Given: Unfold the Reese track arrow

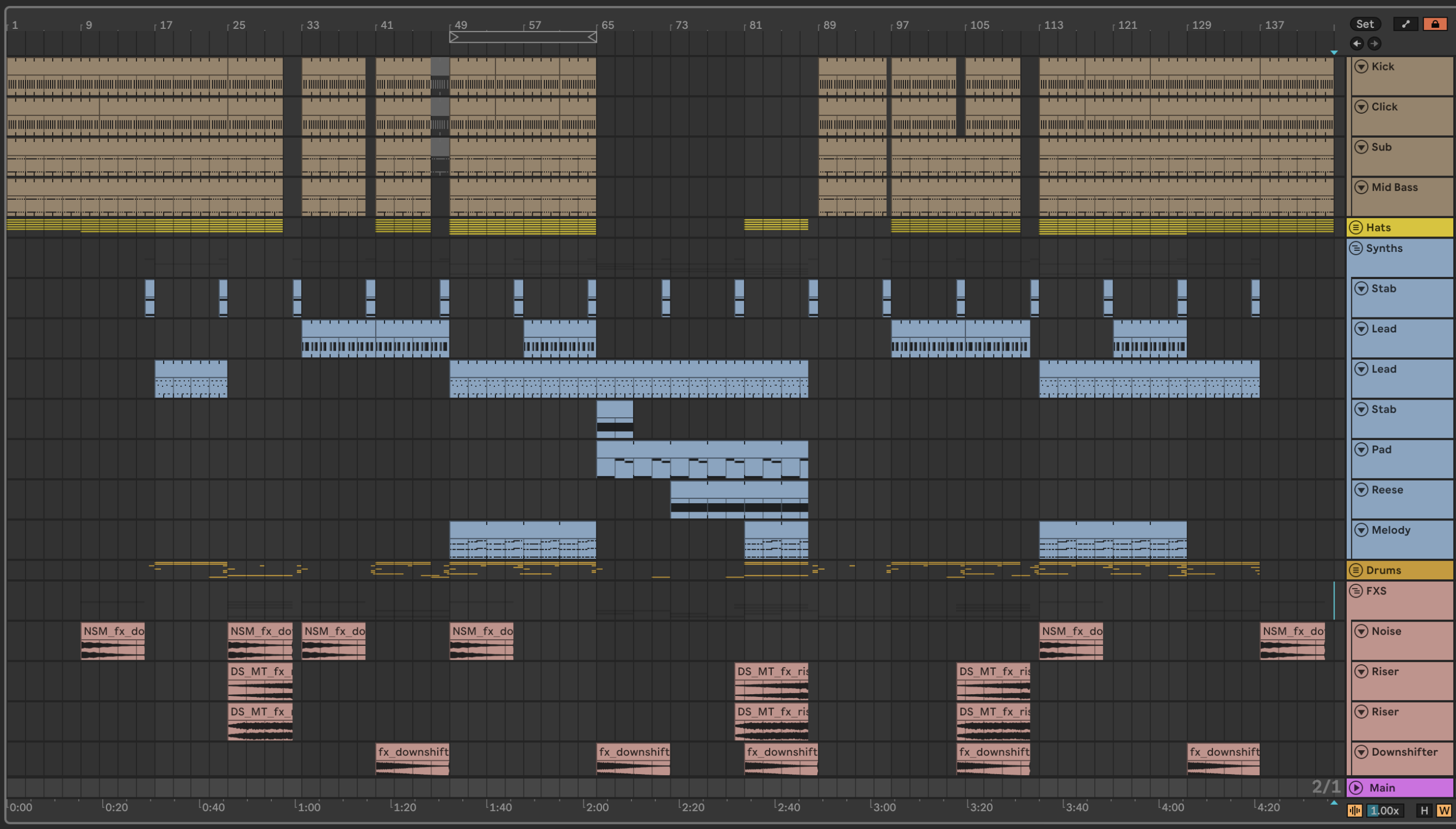Looking at the screenshot, I should click(x=1361, y=489).
